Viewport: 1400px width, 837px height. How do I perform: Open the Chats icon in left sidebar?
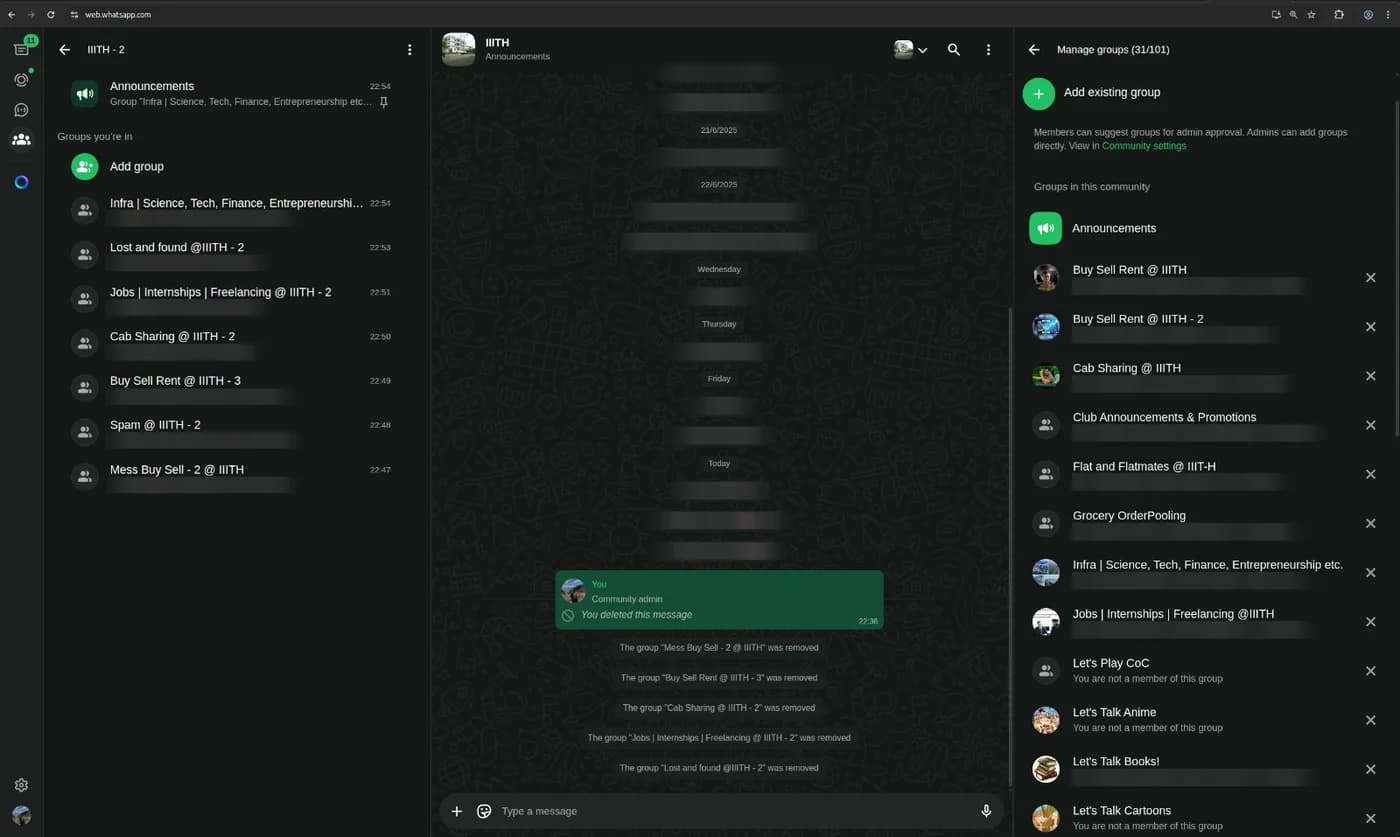click(21, 49)
